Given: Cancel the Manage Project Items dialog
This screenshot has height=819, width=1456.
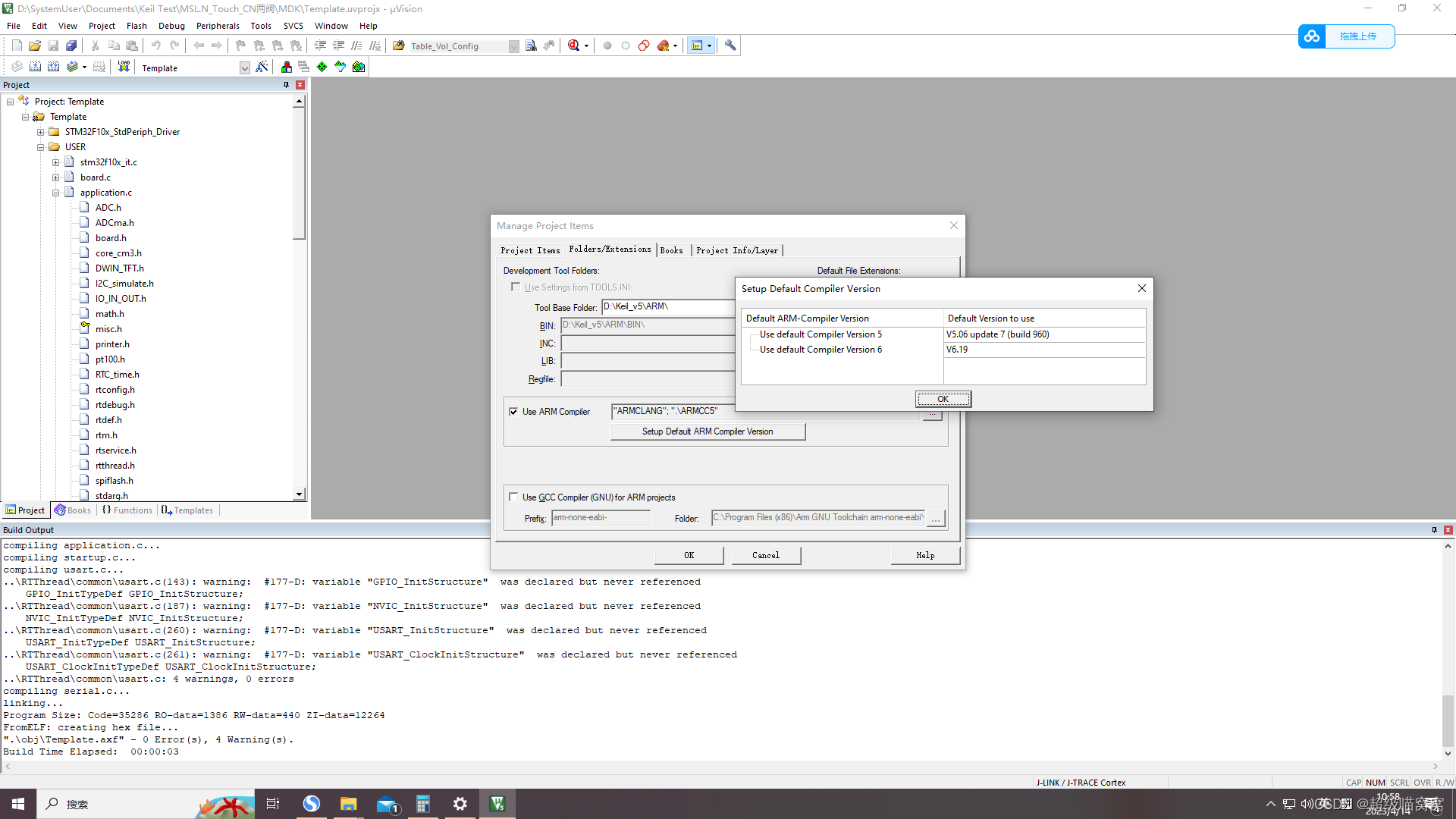Looking at the screenshot, I should (766, 555).
